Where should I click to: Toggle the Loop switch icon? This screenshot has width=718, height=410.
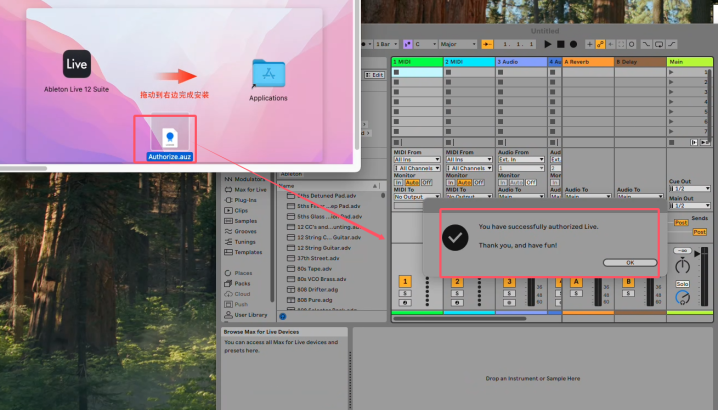tap(659, 44)
